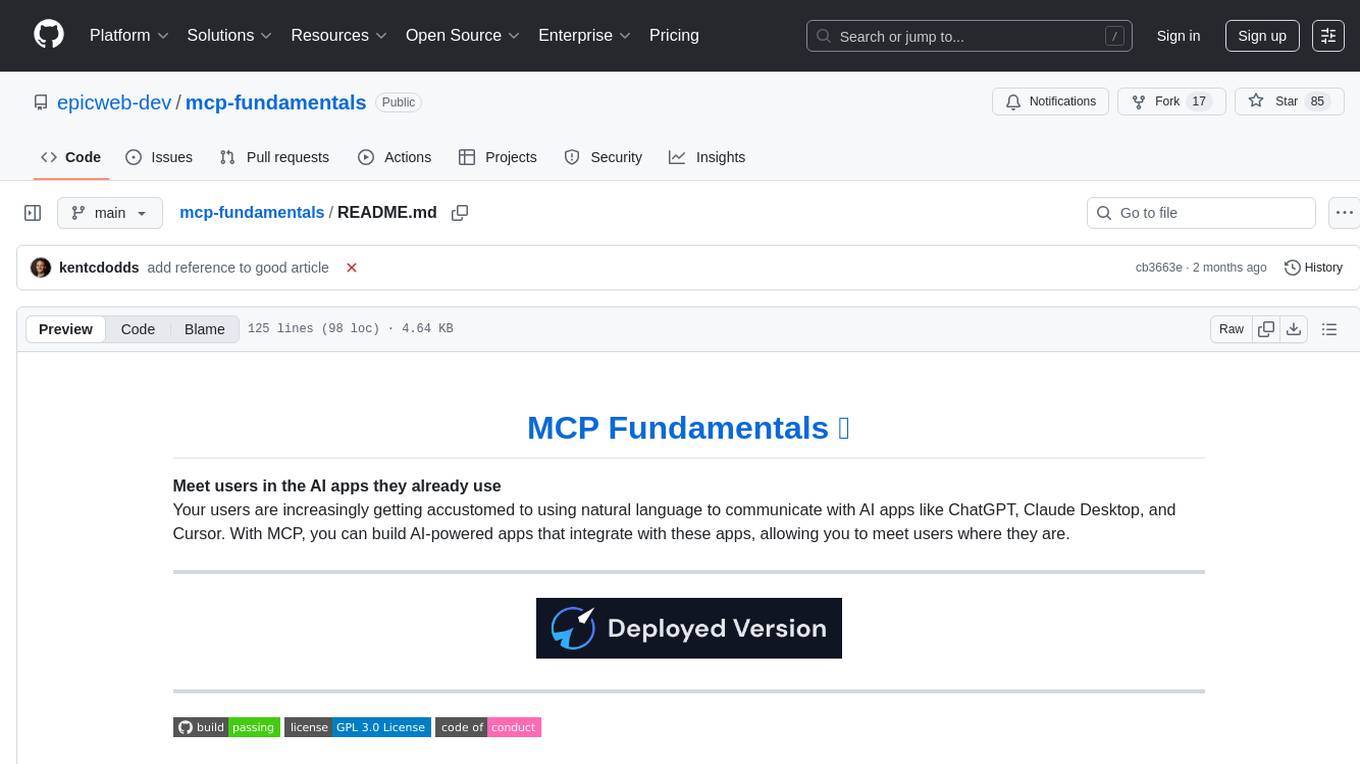Expand the Platform menu
The width and height of the screenshot is (1360, 764).
point(129,35)
